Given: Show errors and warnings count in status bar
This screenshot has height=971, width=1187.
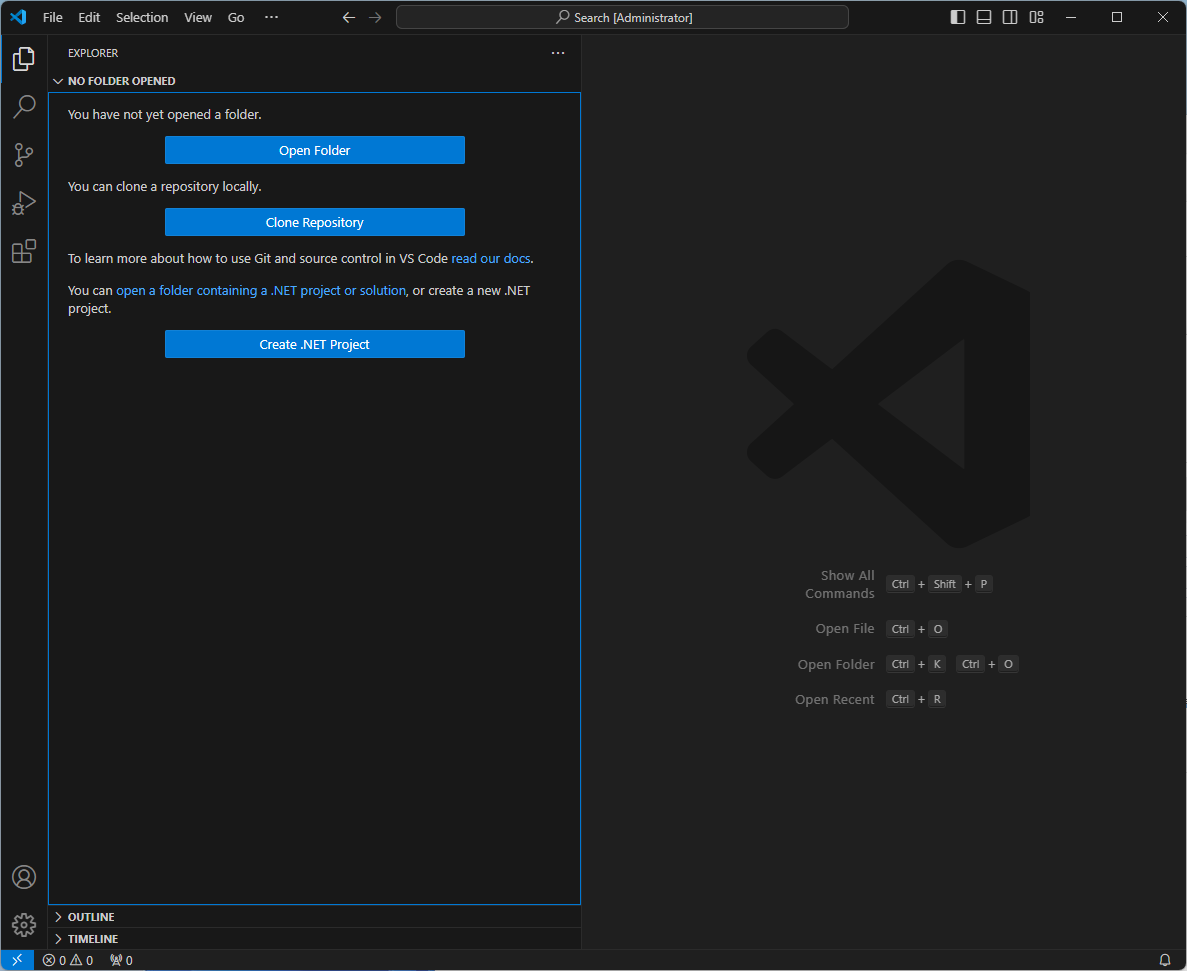Looking at the screenshot, I should click(x=68, y=960).
